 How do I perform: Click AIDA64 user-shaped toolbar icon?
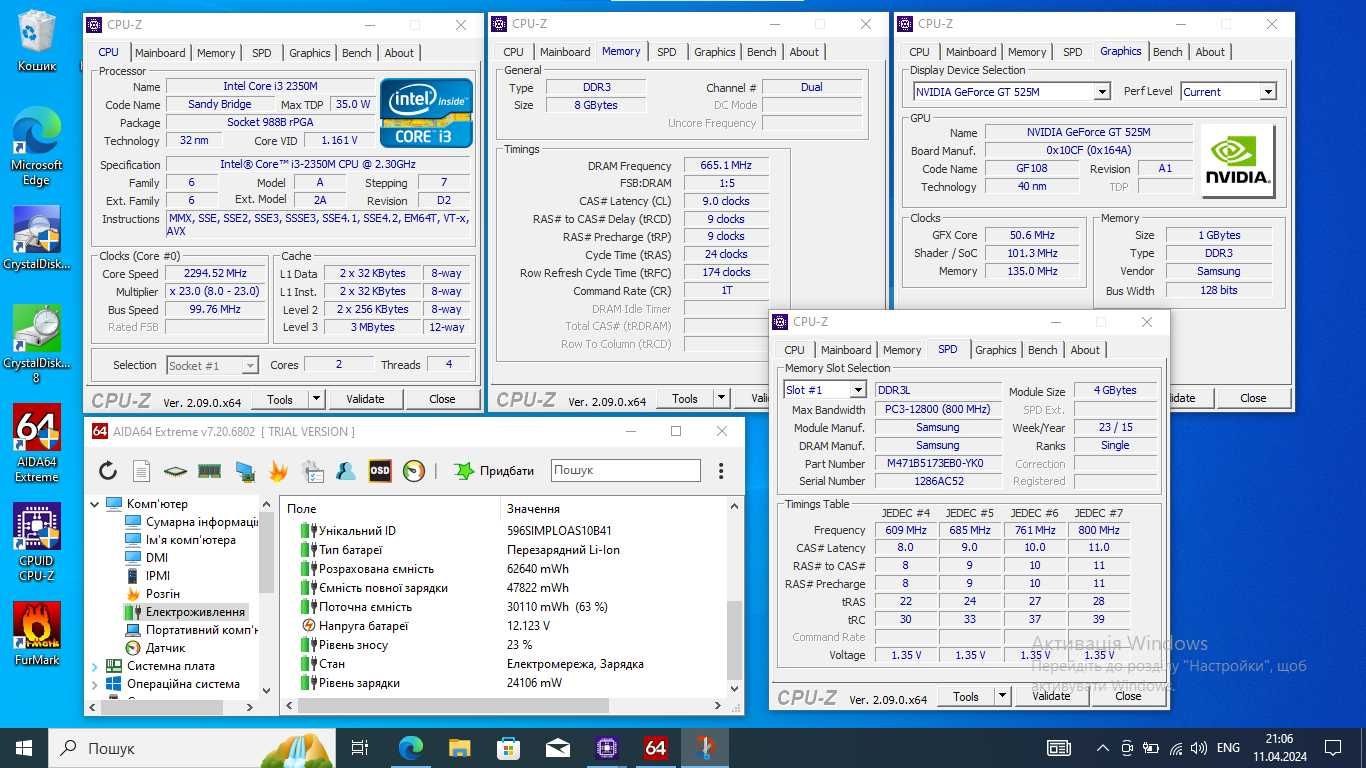click(346, 471)
